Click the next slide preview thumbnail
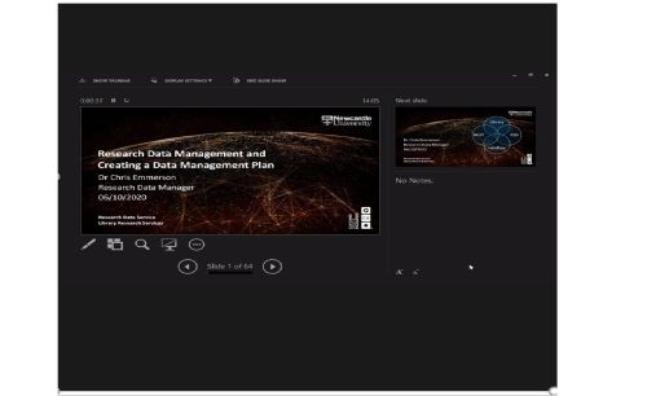Image resolution: width=647 pixels, height=396 pixels. [x=465, y=137]
